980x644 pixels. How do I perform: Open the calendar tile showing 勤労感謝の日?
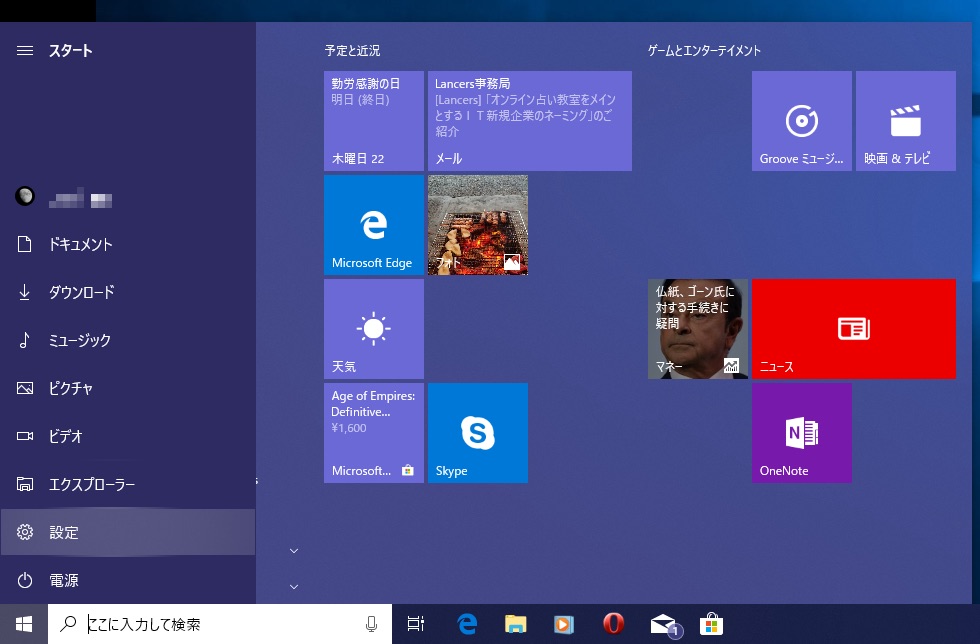point(374,121)
